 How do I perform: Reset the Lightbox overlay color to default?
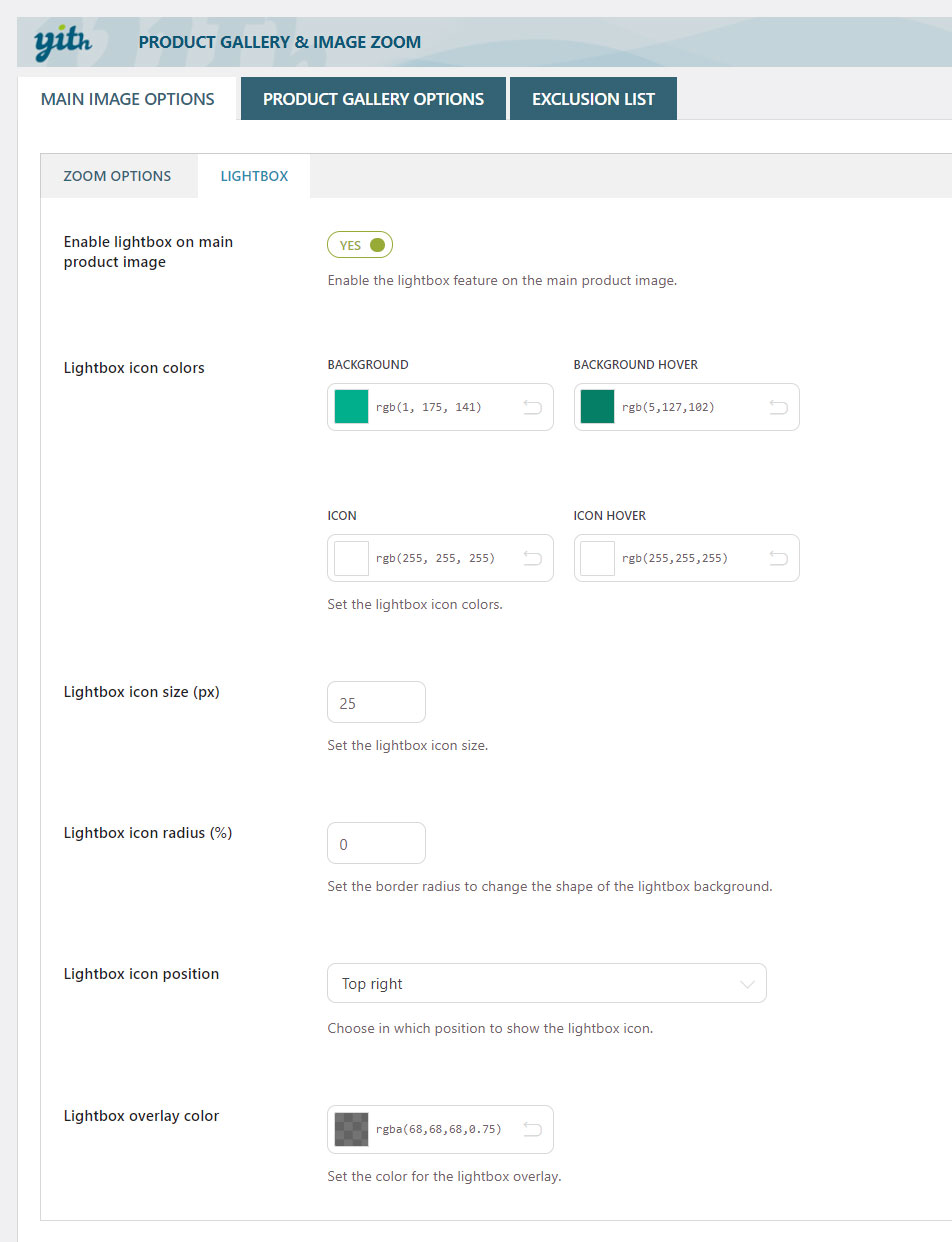click(532, 1129)
